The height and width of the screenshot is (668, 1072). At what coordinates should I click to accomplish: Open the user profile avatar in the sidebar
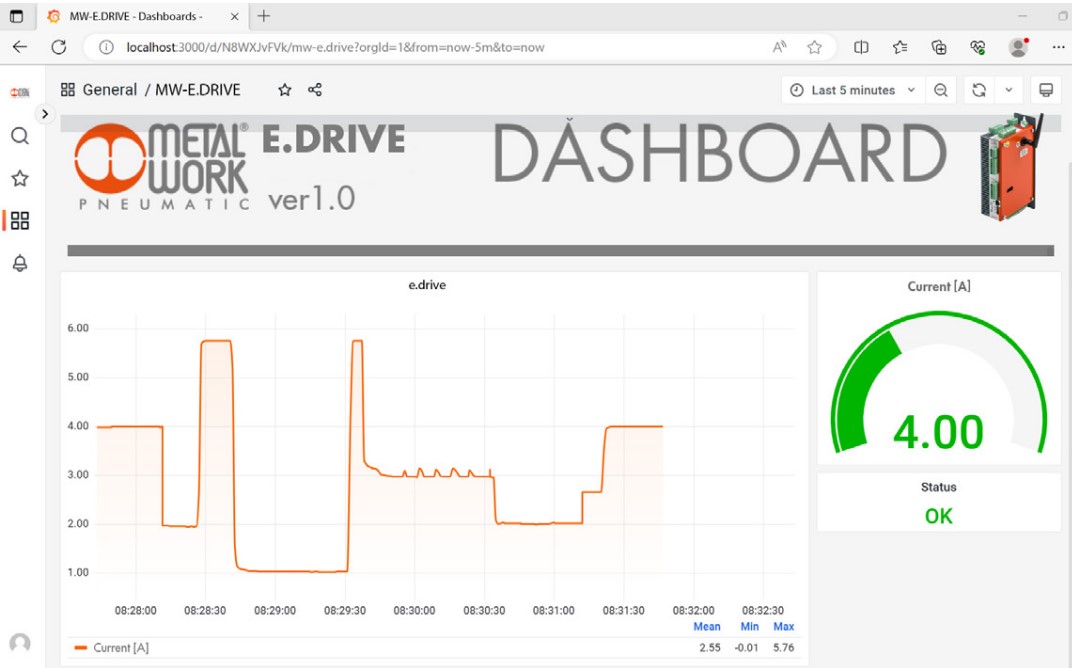coord(19,643)
